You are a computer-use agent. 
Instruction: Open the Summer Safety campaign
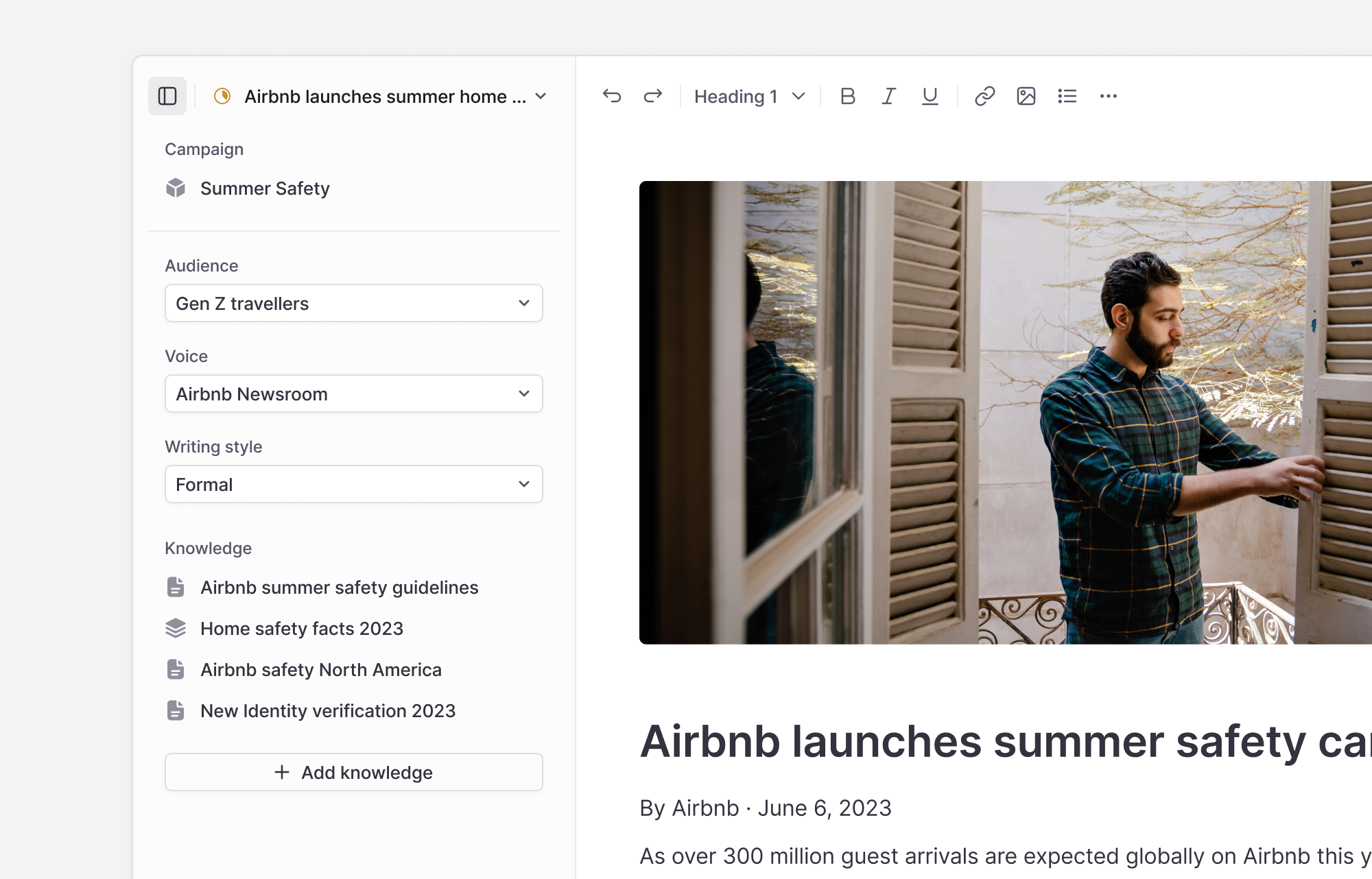(265, 188)
